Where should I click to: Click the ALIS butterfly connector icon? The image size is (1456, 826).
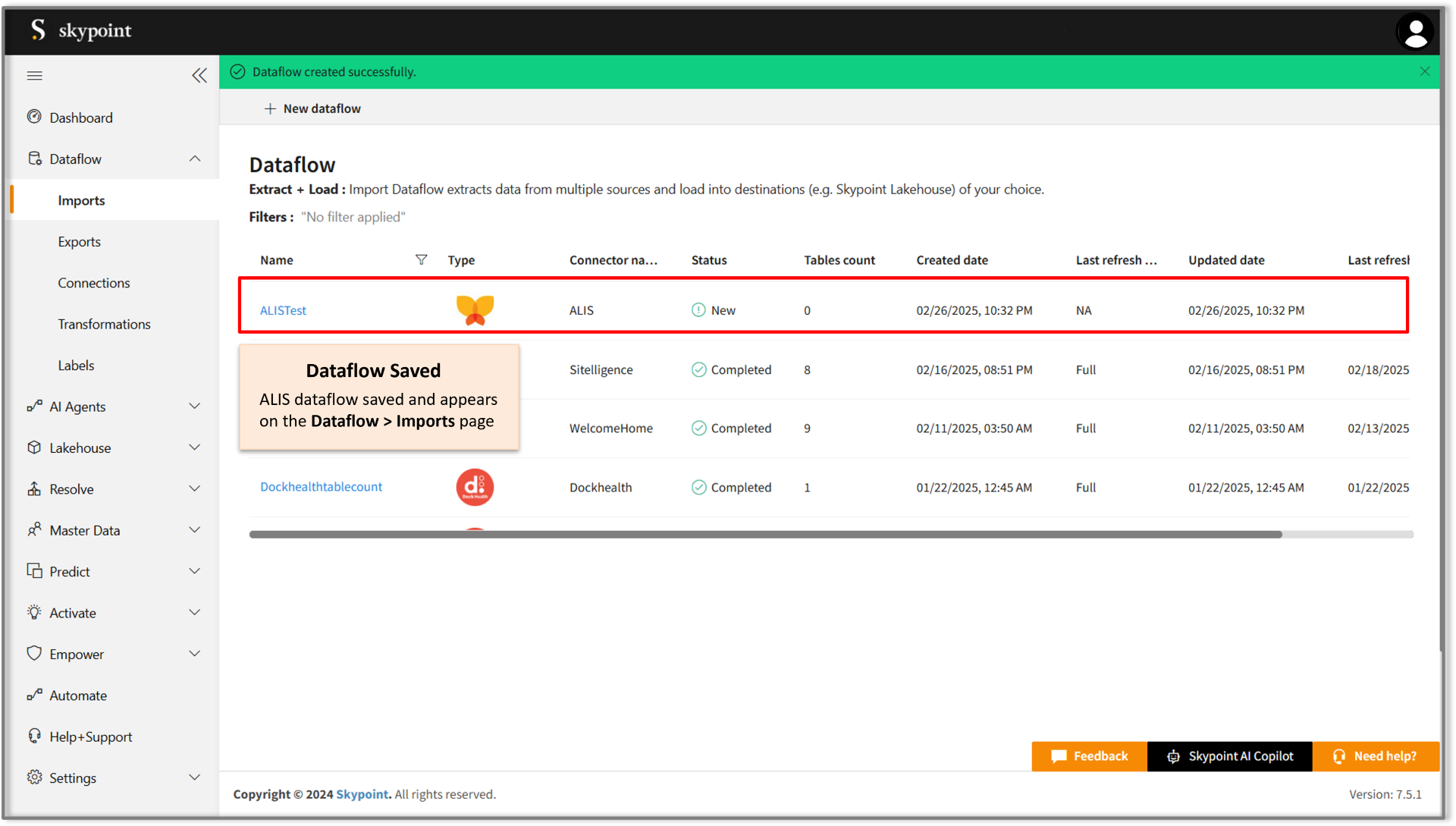[475, 309]
